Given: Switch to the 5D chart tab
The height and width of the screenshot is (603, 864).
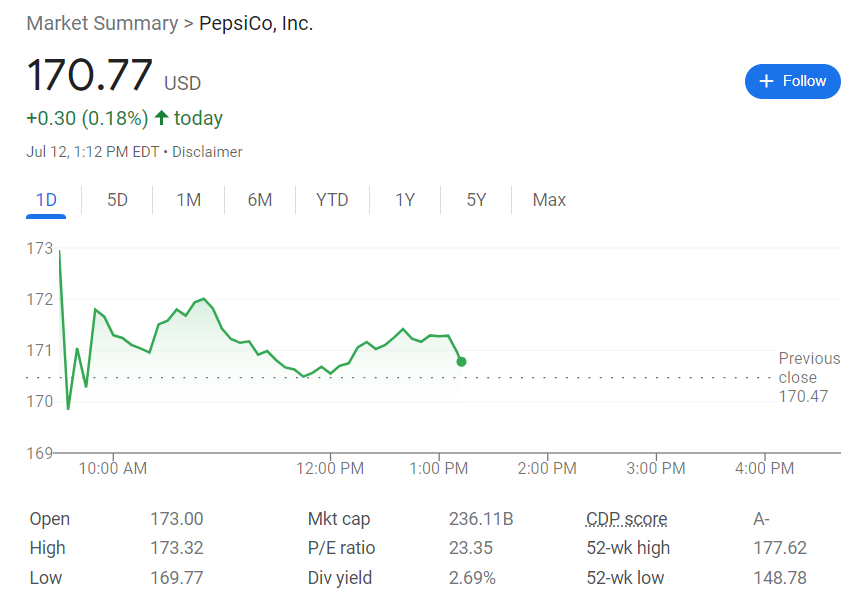Looking at the screenshot, I should [118, 200].
